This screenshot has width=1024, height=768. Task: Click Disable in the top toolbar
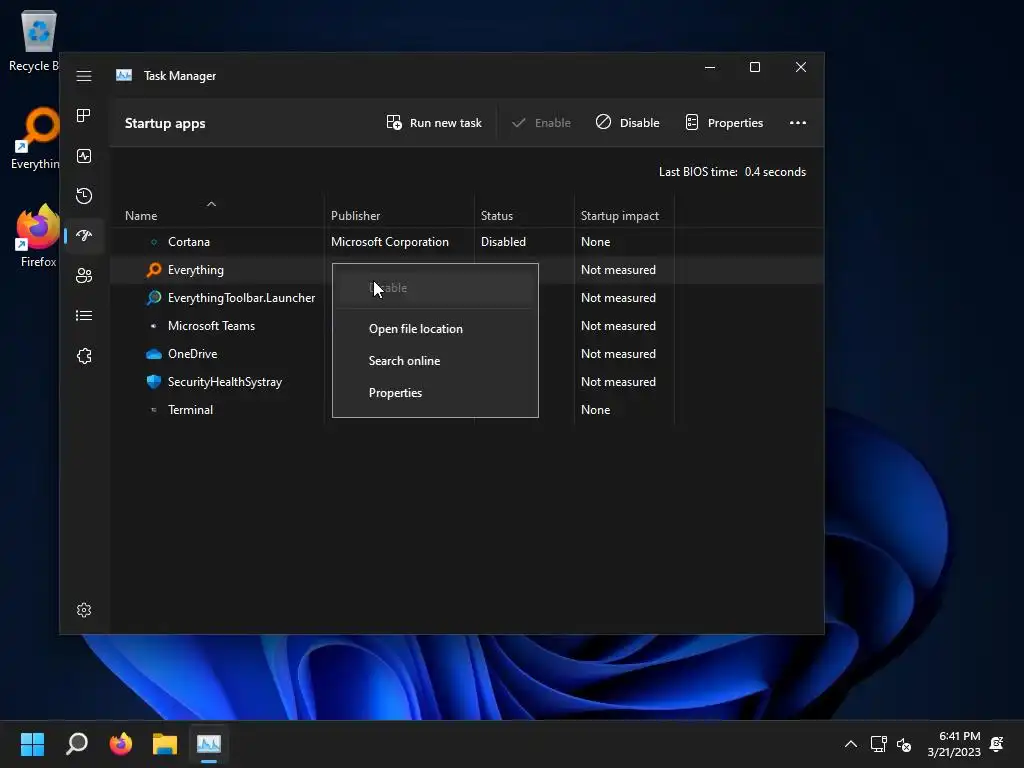(x=628, y=123)
